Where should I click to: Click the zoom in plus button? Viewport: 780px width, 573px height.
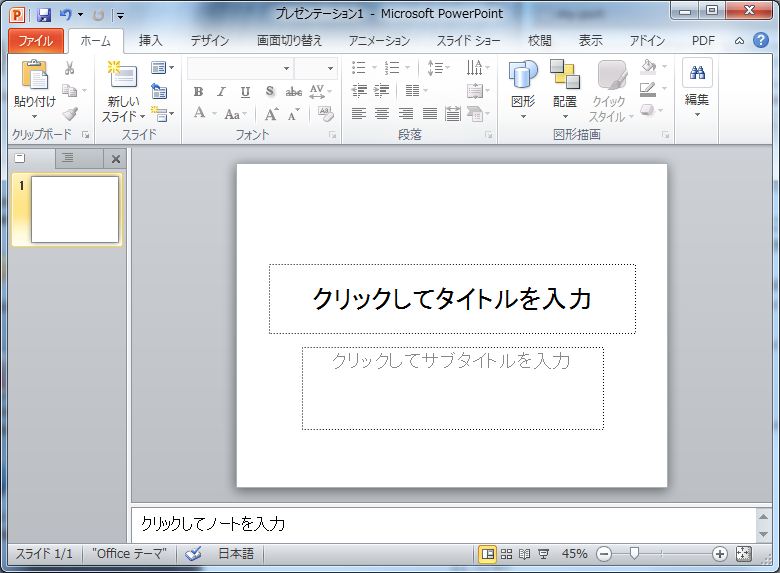point(720,554)
